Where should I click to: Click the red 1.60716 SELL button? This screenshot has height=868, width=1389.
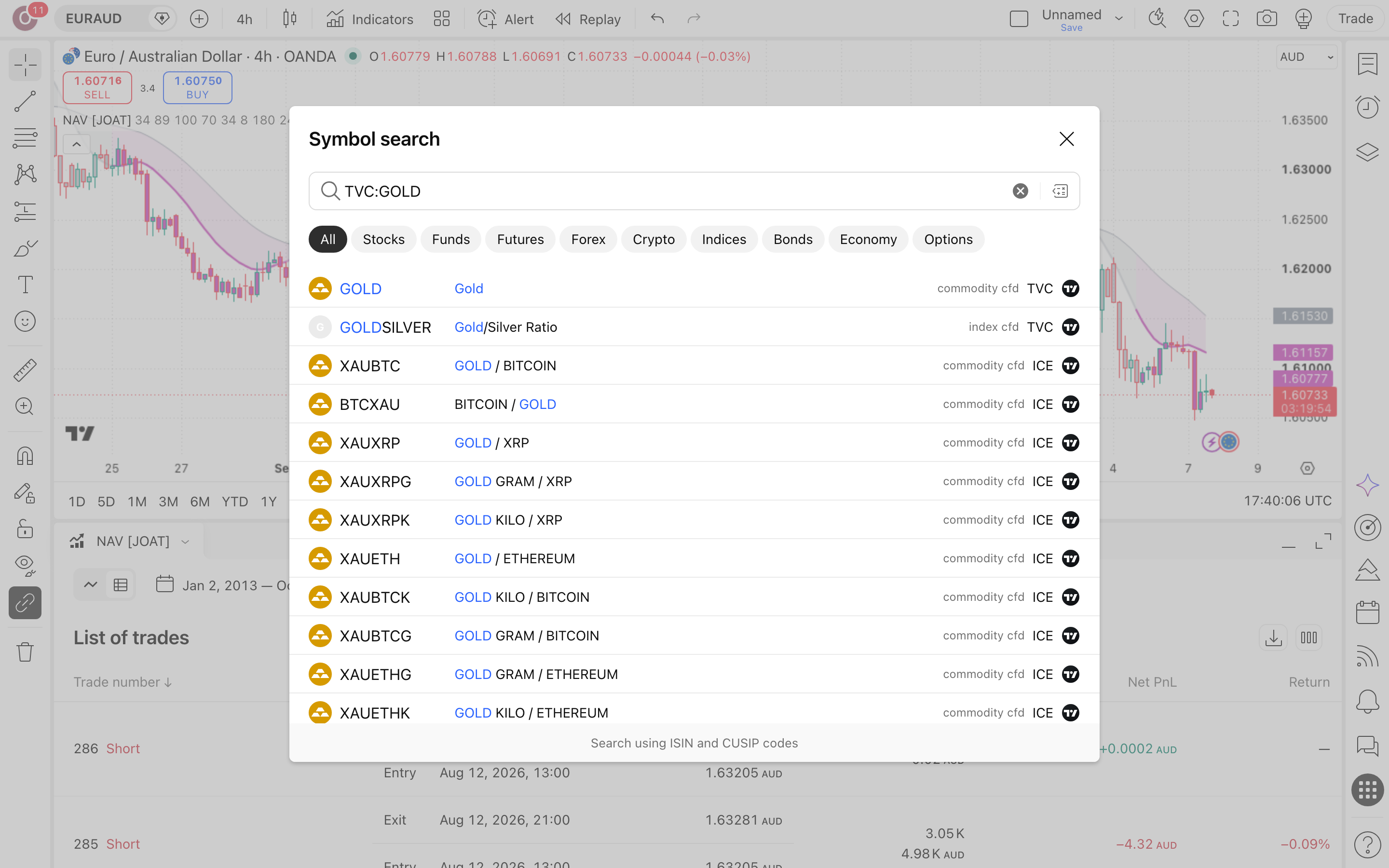pyautogui.click(x=97, y=87)
